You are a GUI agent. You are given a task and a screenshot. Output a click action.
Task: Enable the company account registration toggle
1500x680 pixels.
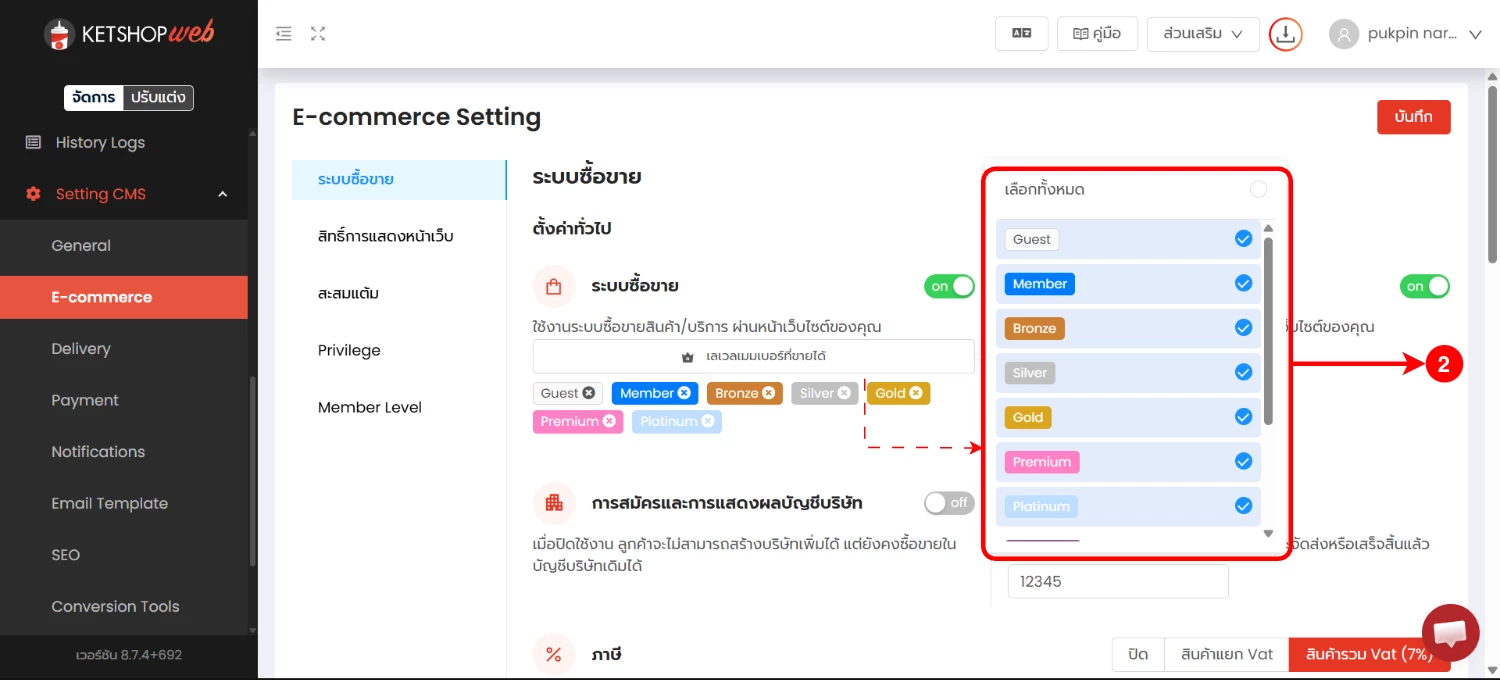(949, 503)
